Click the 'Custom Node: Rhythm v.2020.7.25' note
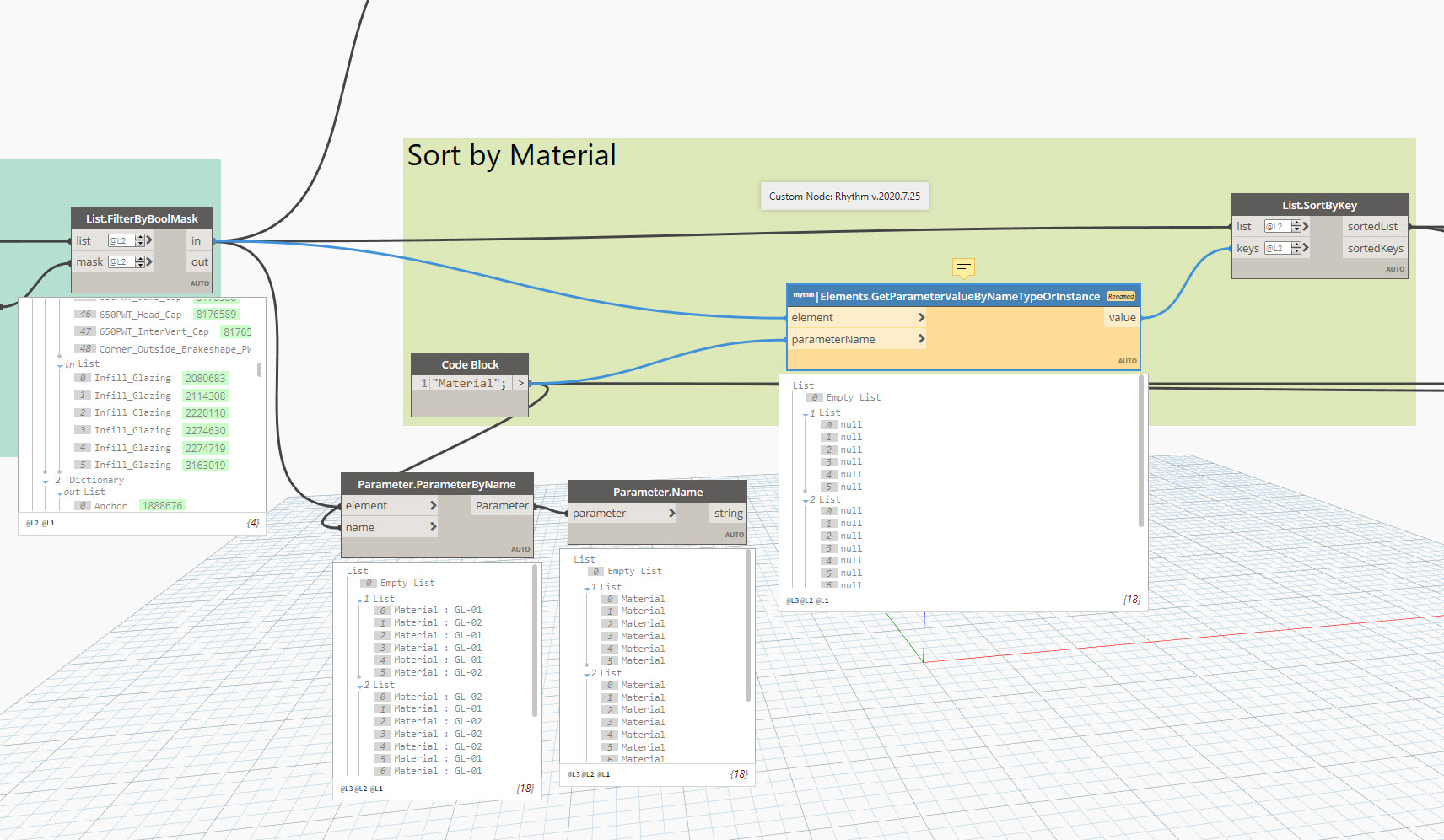 (x=844, y=197)
